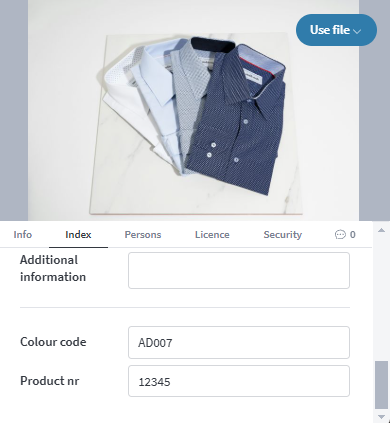Select the Index tab
Image resolution: width=390 pixels, height=423 pixels.
pyautogui.click(x=78, y=235)
